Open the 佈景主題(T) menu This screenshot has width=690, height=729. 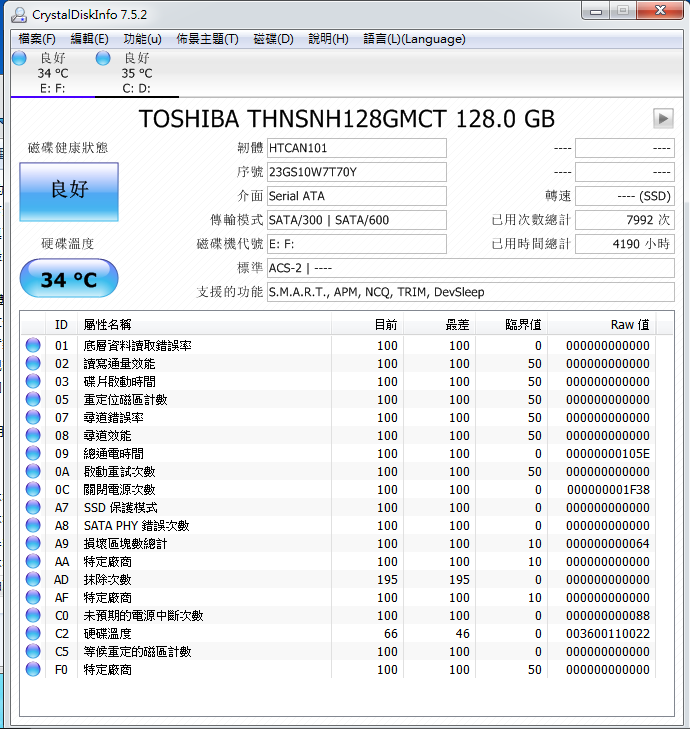(207, 39)
